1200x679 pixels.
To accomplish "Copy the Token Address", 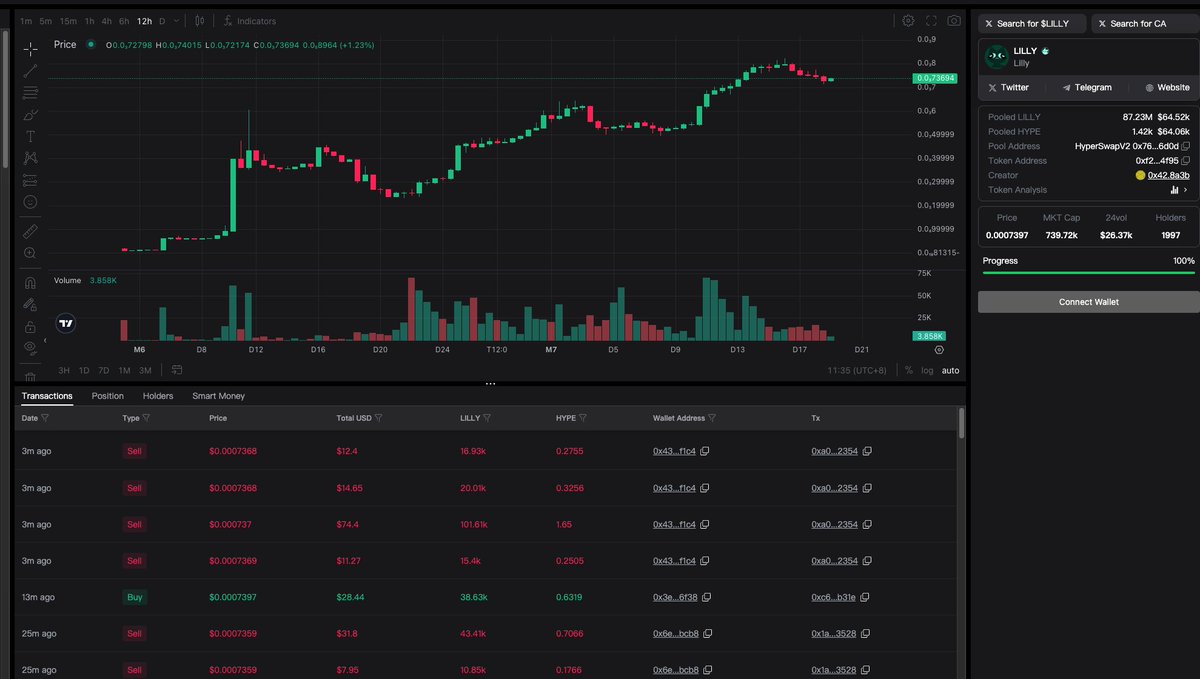I will (x=1186, y=161).
